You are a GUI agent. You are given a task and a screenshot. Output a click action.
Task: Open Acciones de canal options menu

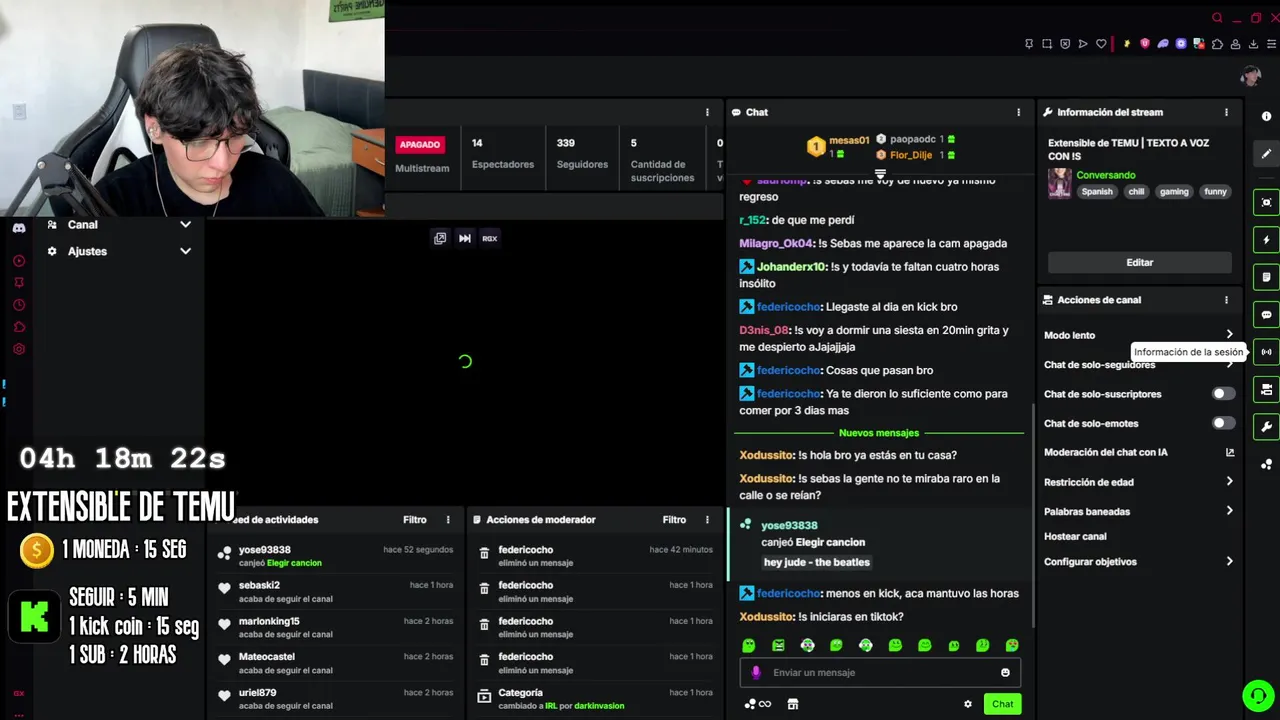point(1226,300)
